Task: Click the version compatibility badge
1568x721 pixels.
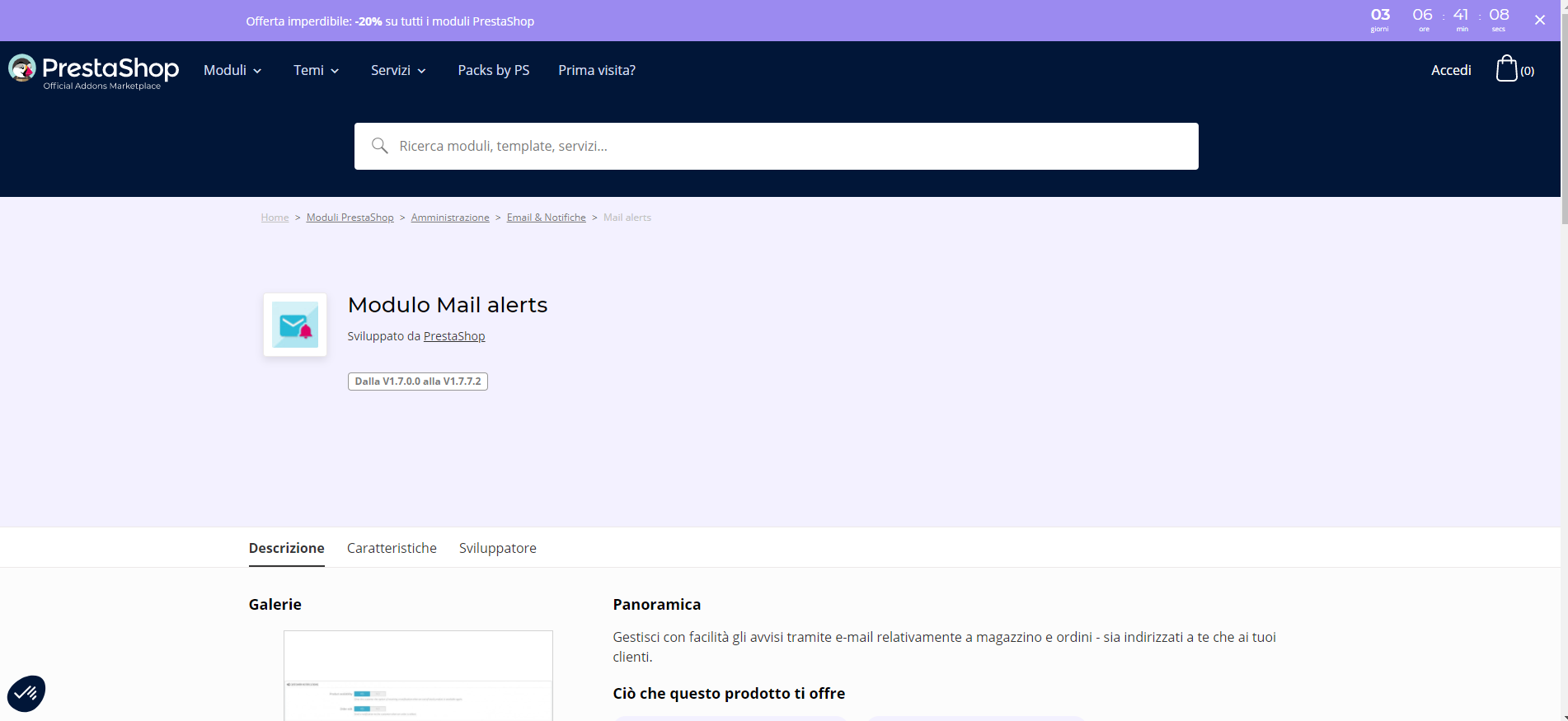Action: point(418,382)
